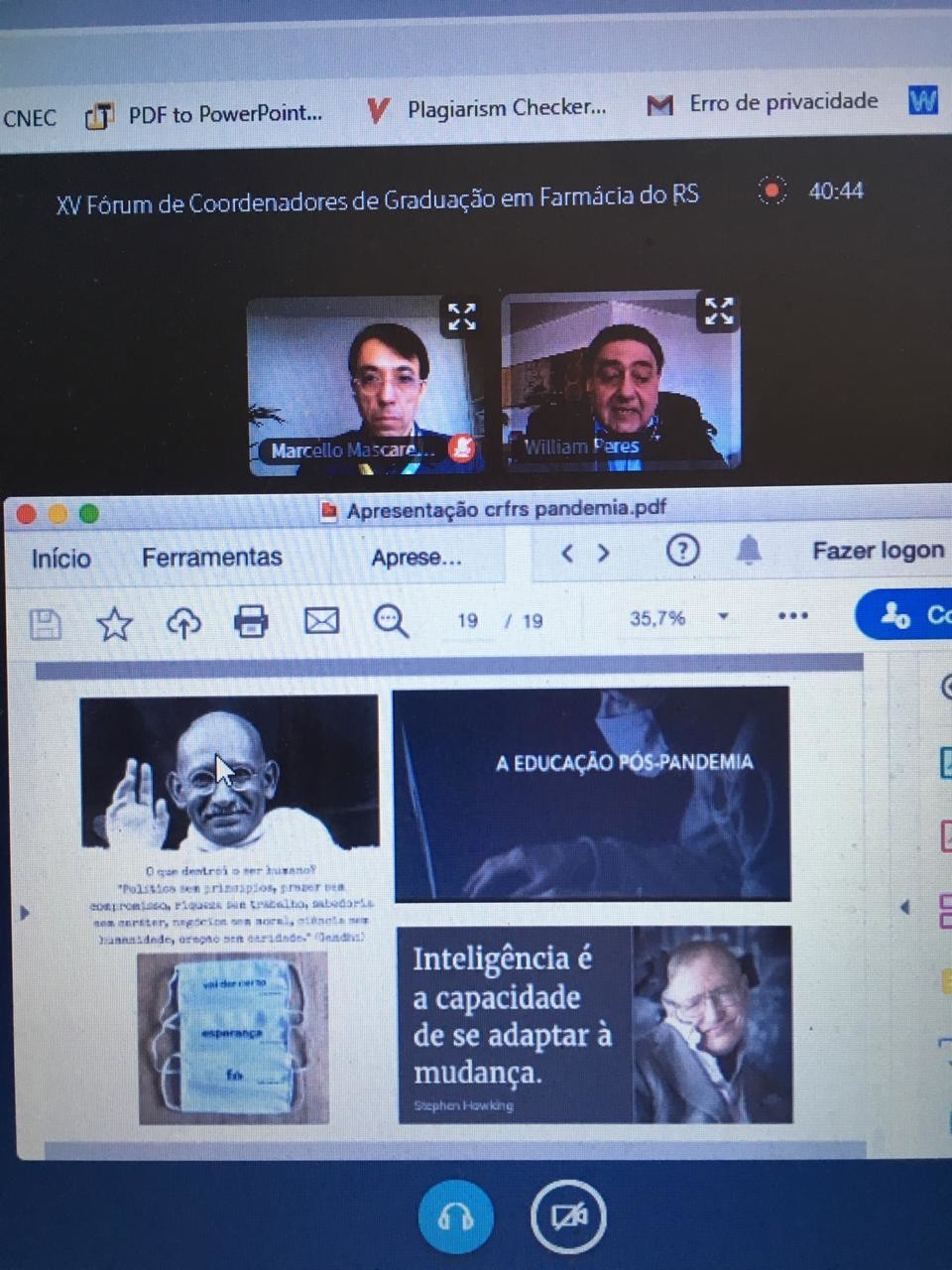Click the yellow minimize window button

[59, 513]
